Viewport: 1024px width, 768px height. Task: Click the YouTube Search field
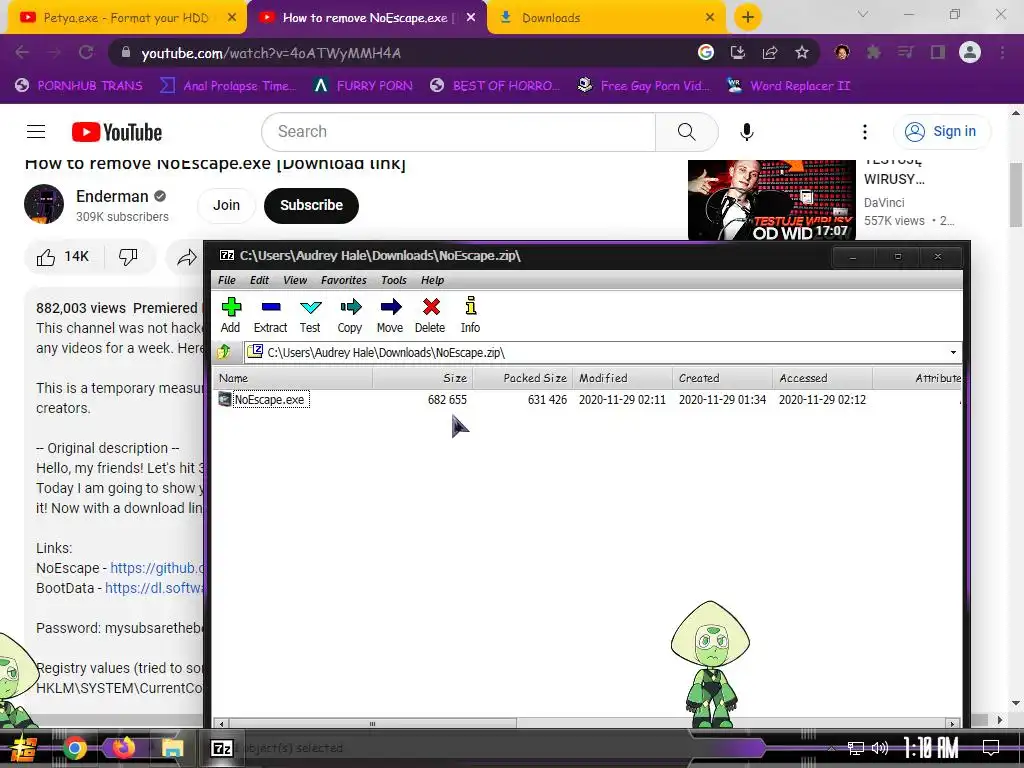tap(458, 131)
